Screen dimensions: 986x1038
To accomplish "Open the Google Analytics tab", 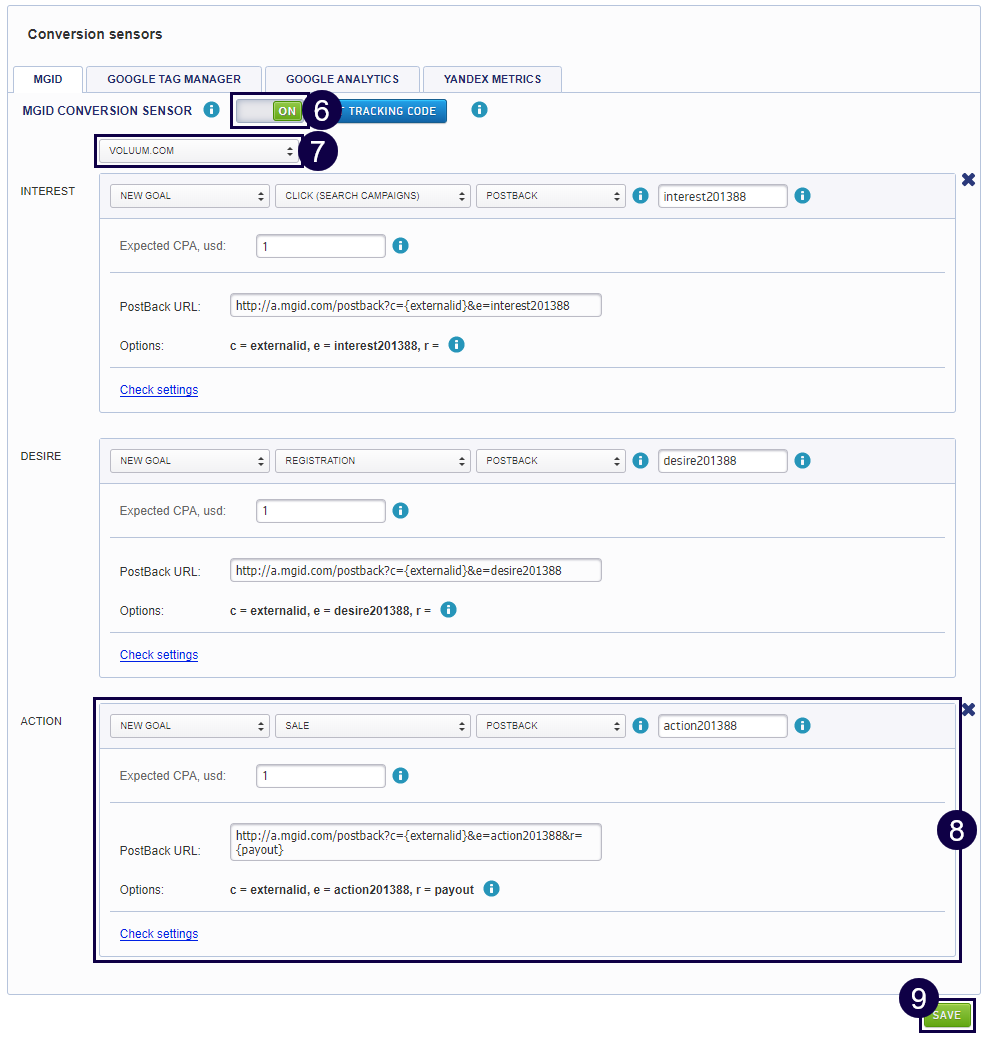I will (x=342, y=79).
